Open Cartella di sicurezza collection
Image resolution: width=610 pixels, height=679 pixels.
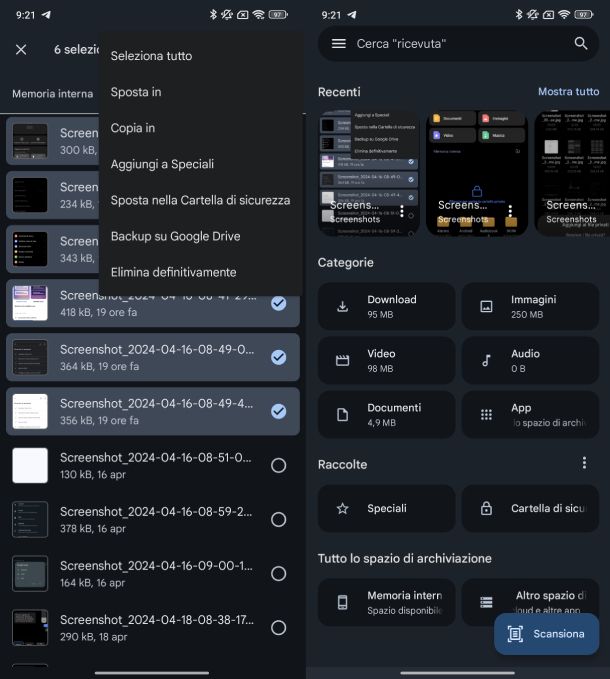[x=530, y=508]
